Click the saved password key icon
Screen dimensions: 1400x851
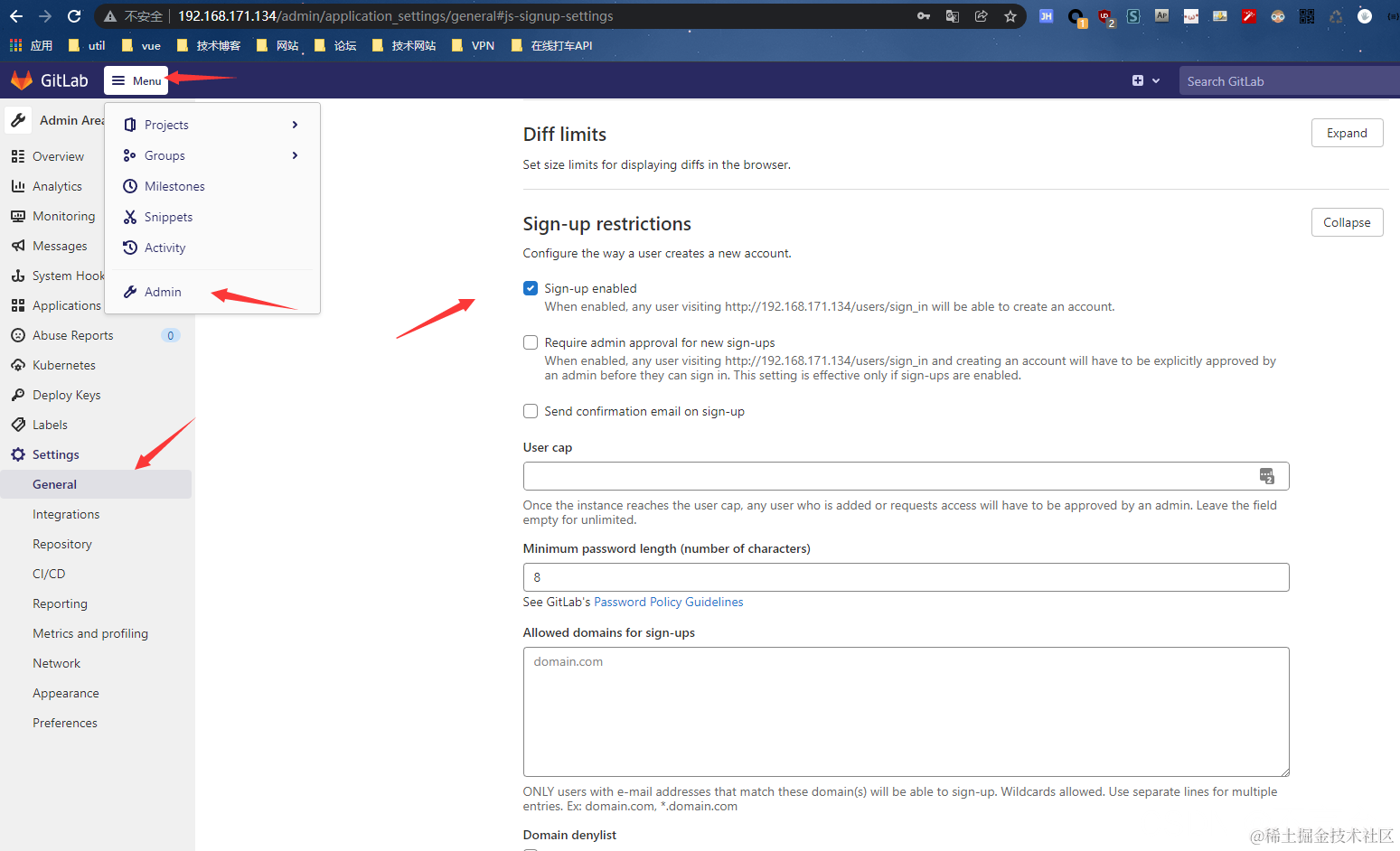point(924,16)
